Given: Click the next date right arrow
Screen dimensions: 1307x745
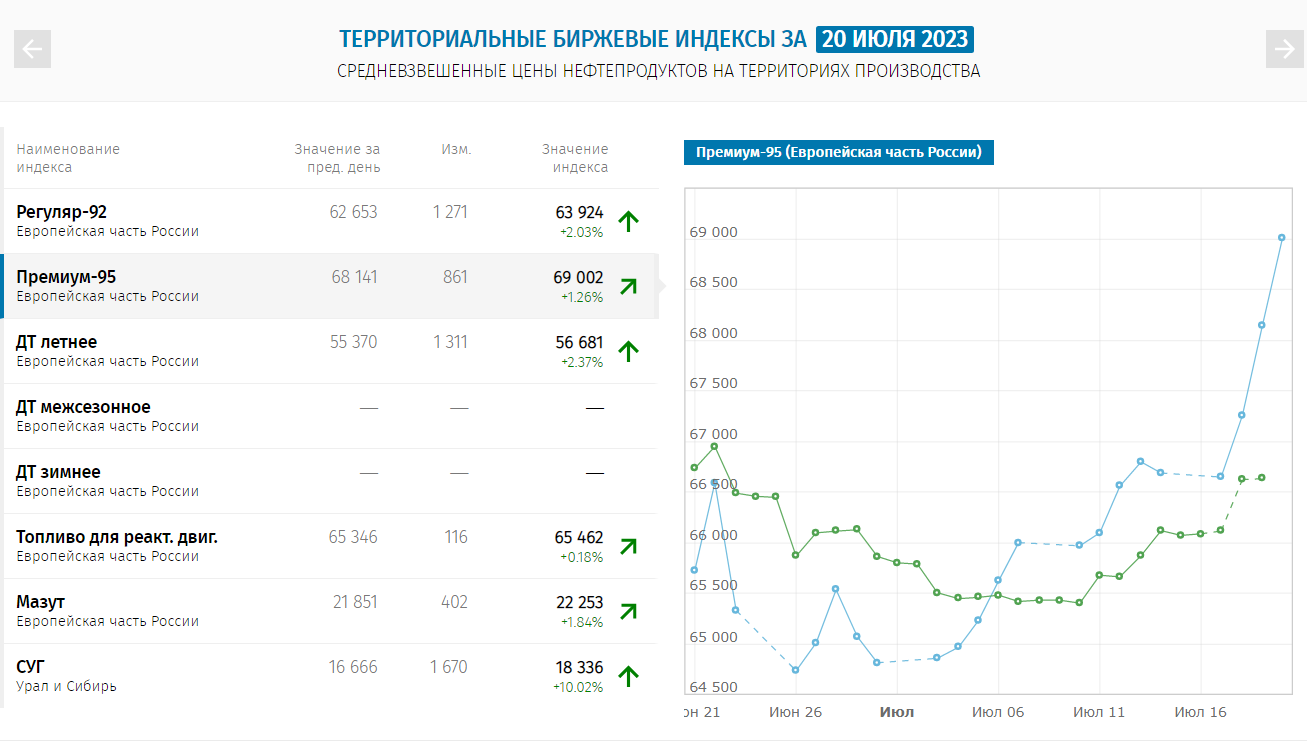Looking at the screenshot, I should click(1284, 49).
